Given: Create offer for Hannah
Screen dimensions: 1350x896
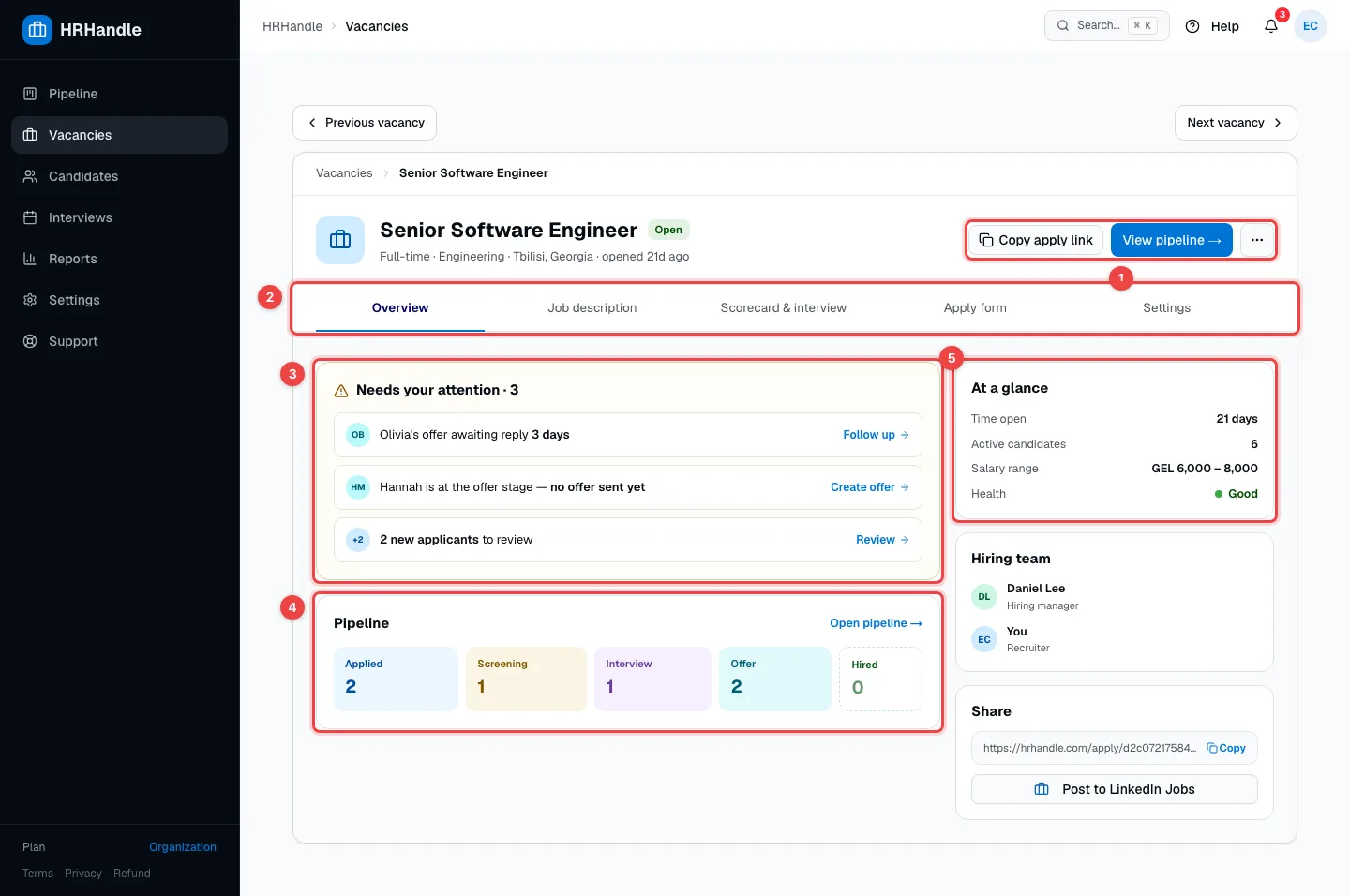Looking at the screenshot, I should coord(870,487).
